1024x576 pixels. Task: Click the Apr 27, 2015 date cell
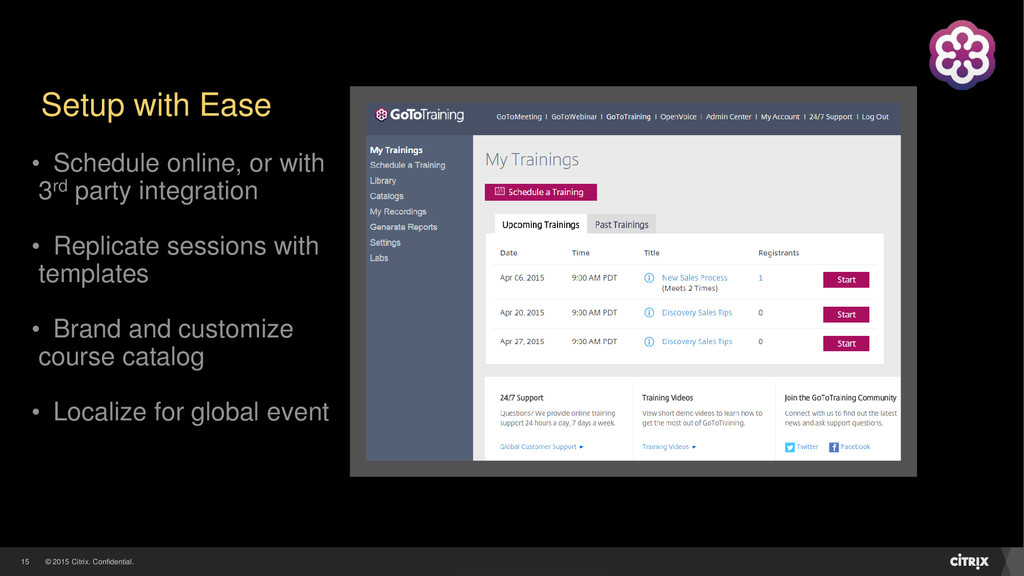point(522,342)
